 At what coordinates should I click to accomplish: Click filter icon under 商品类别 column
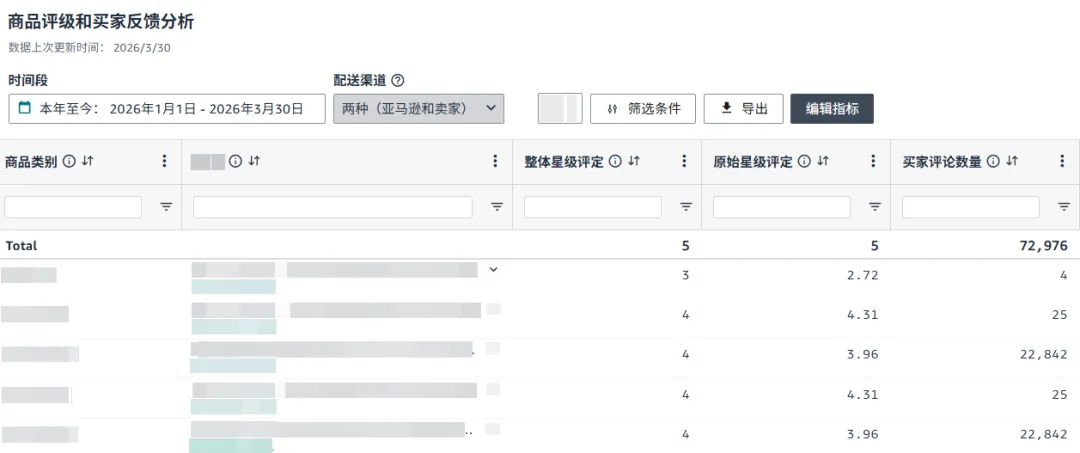tap(166, 207)
